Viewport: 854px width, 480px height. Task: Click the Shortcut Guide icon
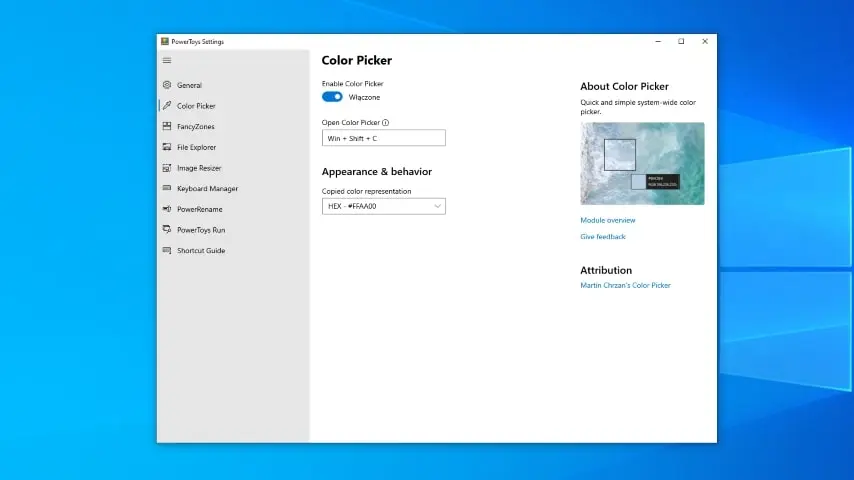[167, 251]
